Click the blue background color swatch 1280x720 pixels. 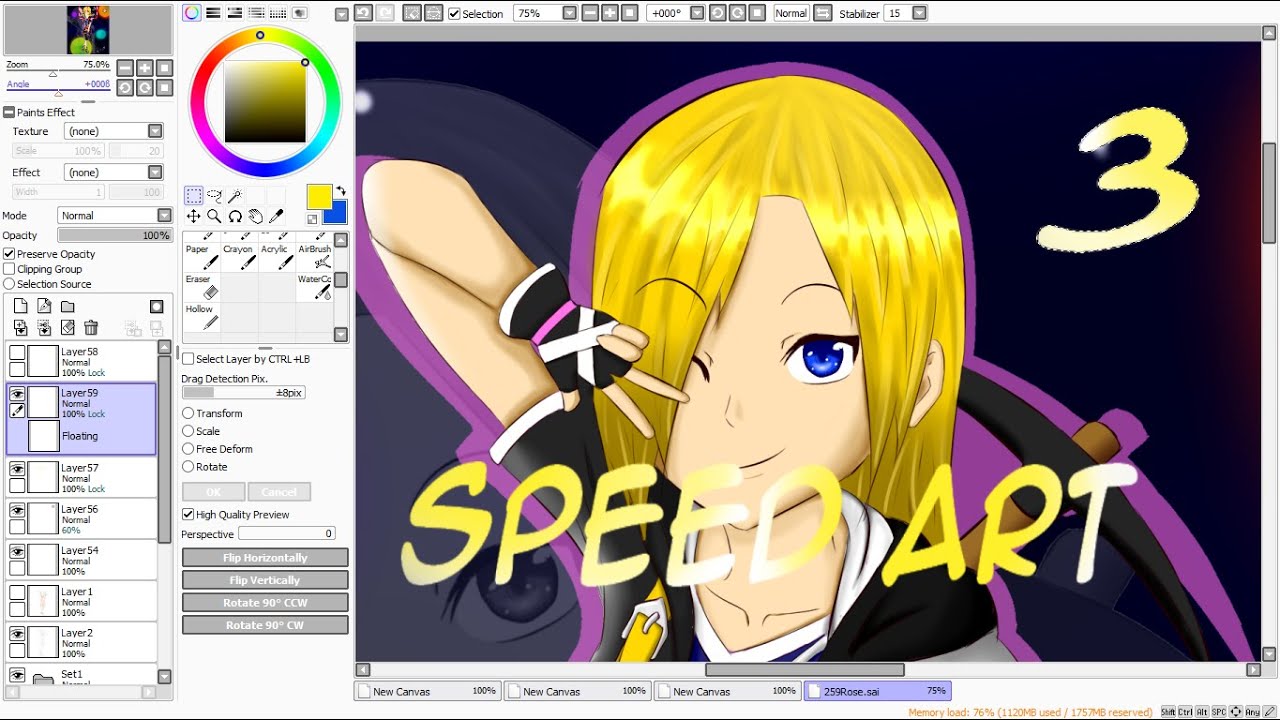[338, 213]
